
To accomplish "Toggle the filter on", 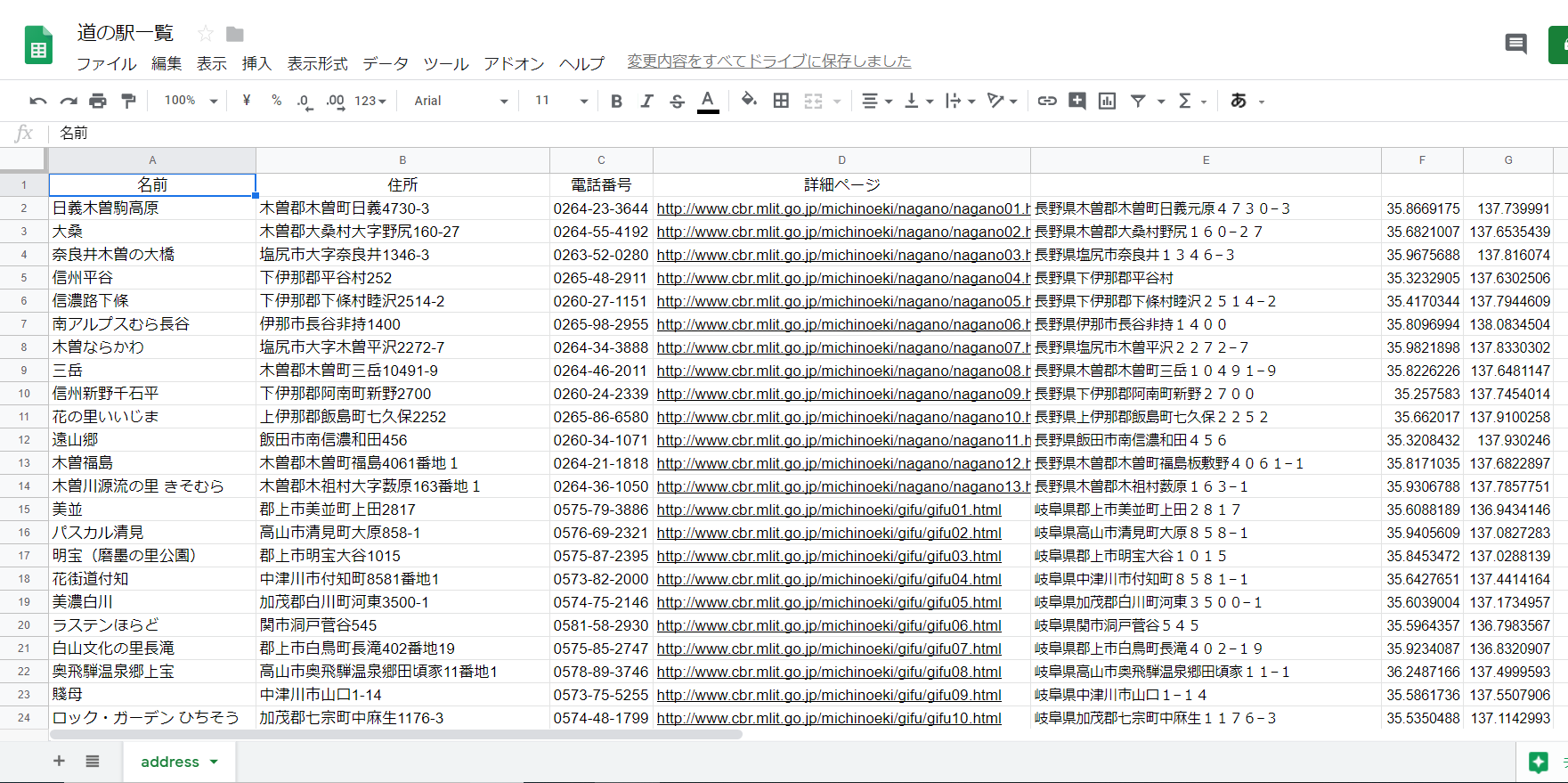I will click(x=1138, y=101).
